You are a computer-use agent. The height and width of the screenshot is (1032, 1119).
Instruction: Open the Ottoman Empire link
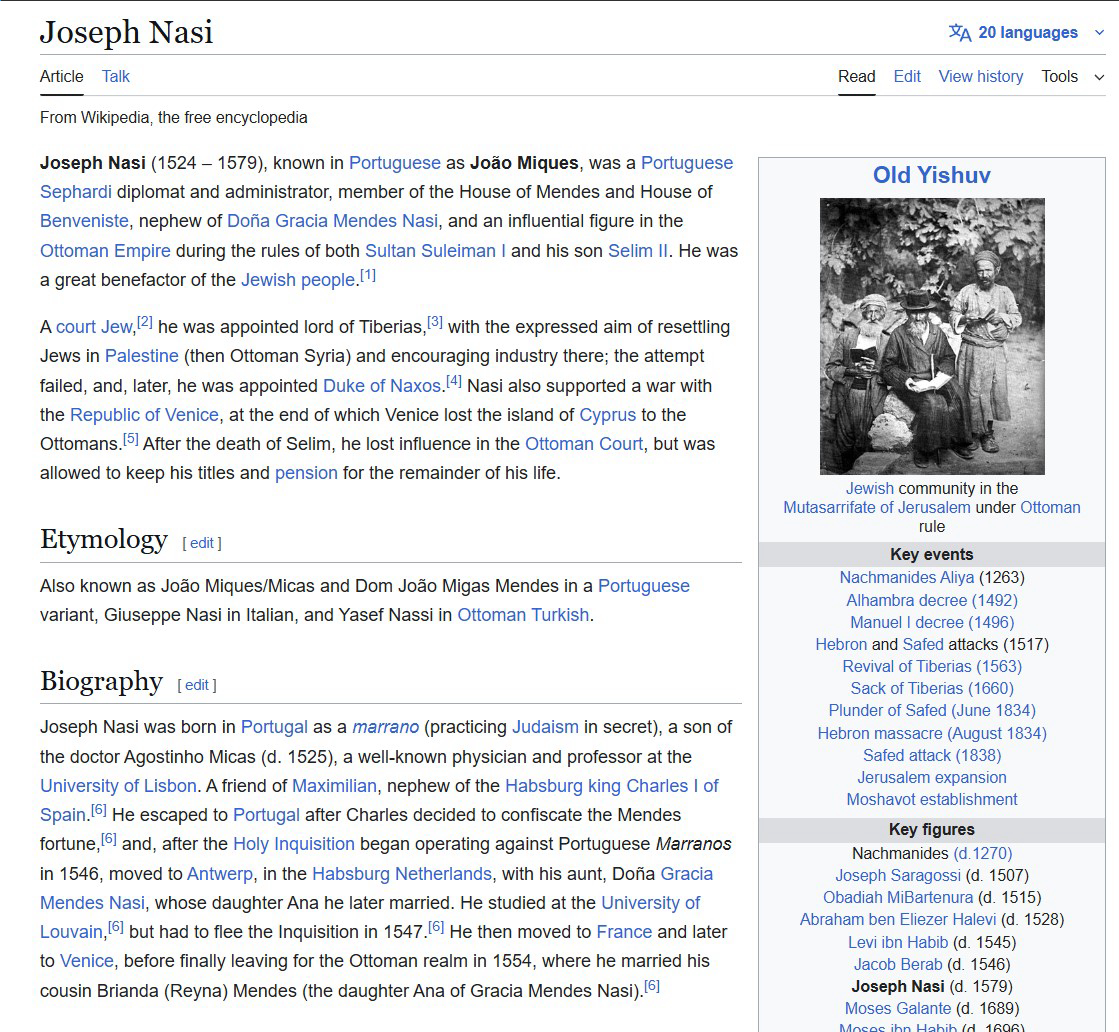[x=105, y=251]
